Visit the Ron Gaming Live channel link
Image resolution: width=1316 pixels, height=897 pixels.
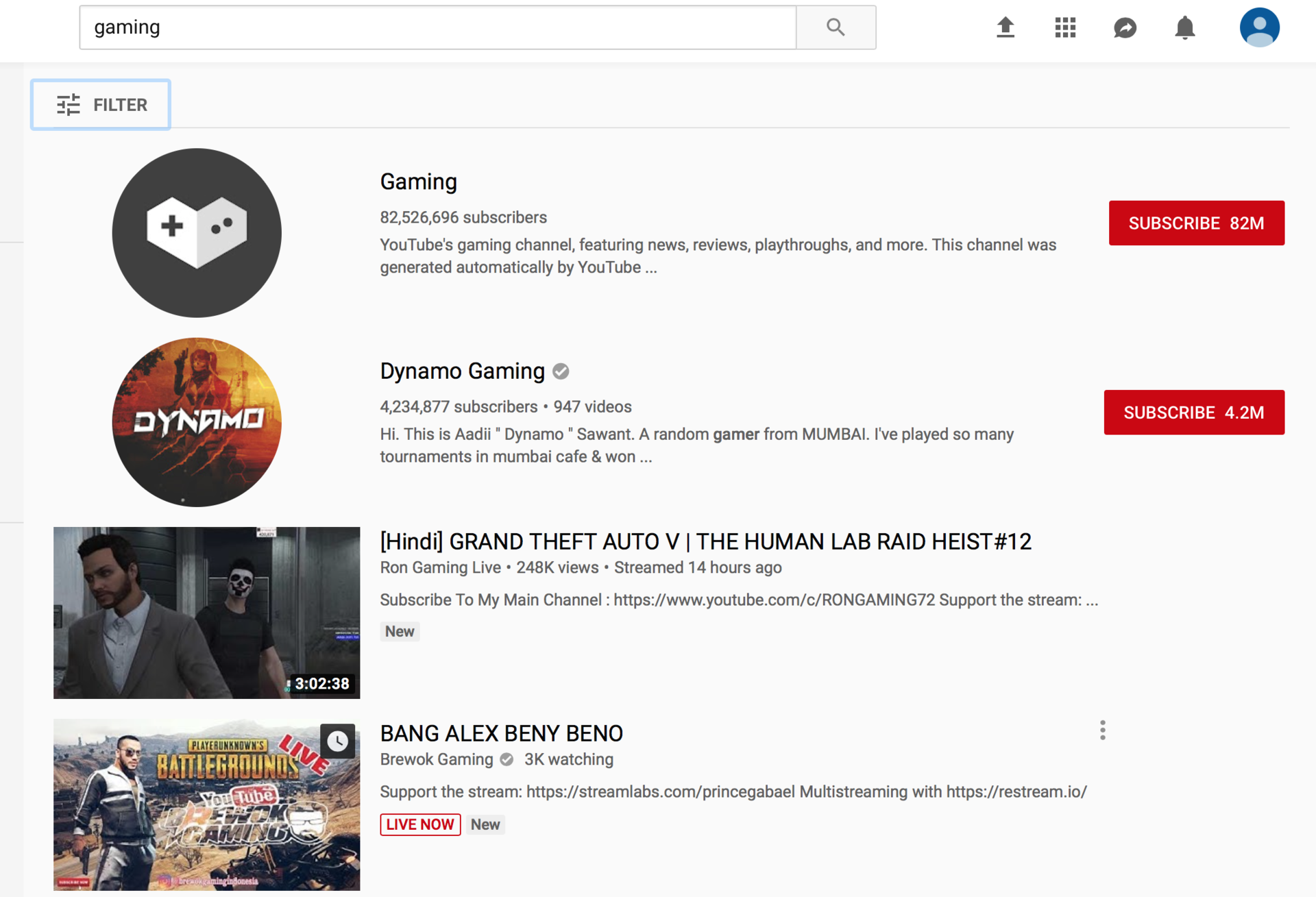tap(440, 567)
